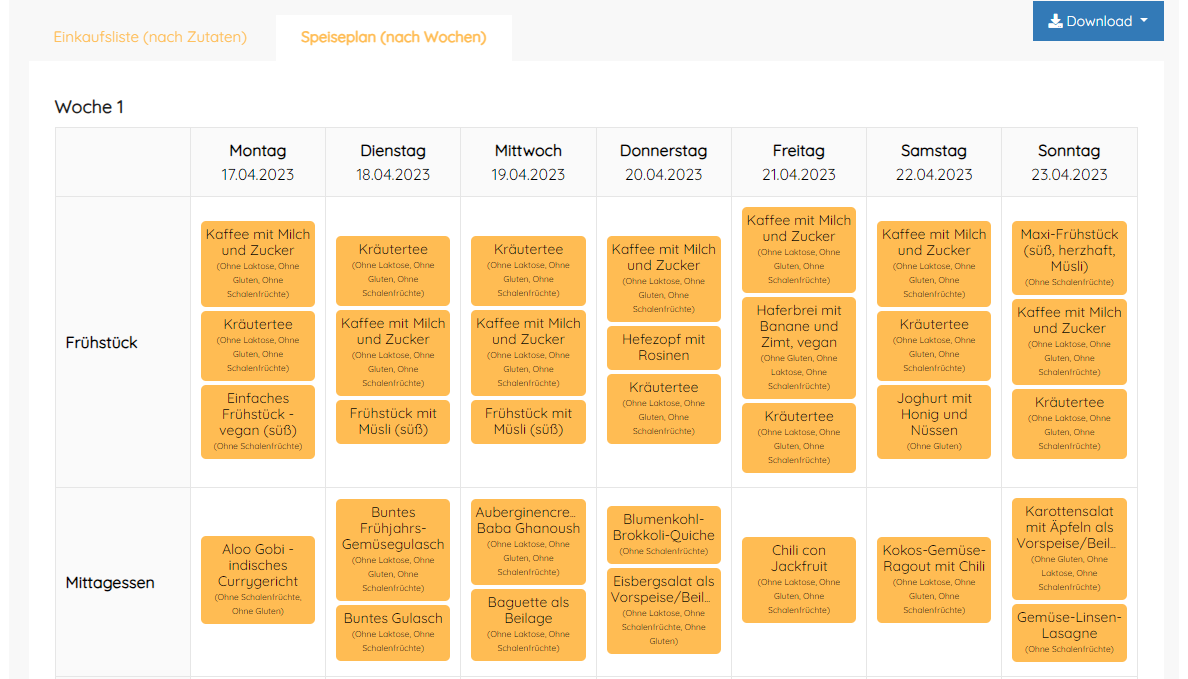Open Gemüse-Linsen-Lasagne on Sonntag
Image resolution: width=1188 pixels, height=679 pixels.
pyautogui.click(x=1069, y=632)
